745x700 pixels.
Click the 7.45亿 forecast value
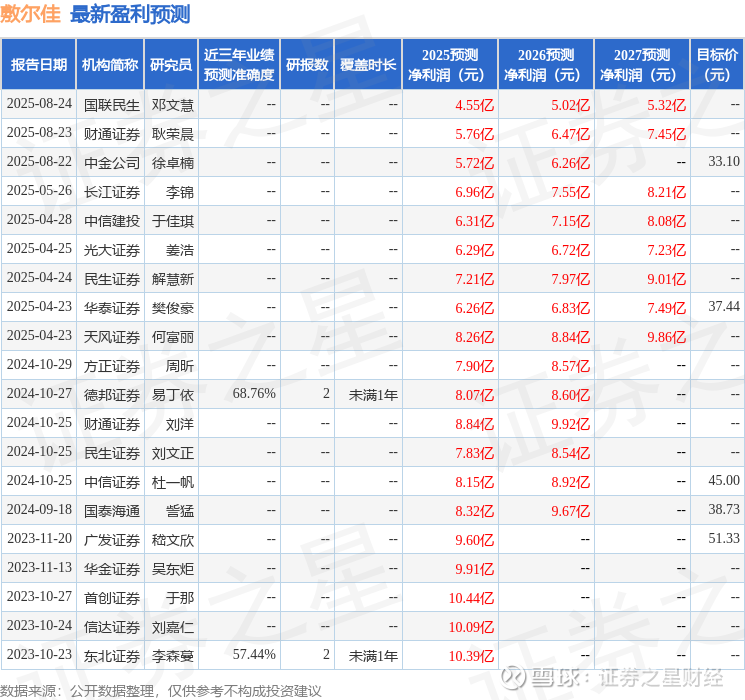click(667, 134)
